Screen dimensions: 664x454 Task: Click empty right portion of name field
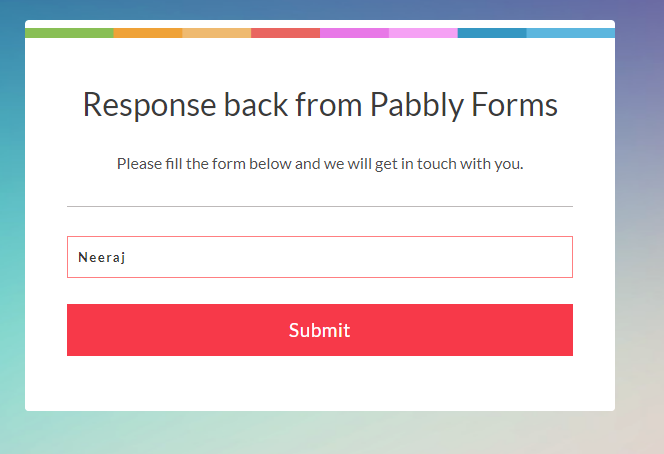click(x=381, y=257)
